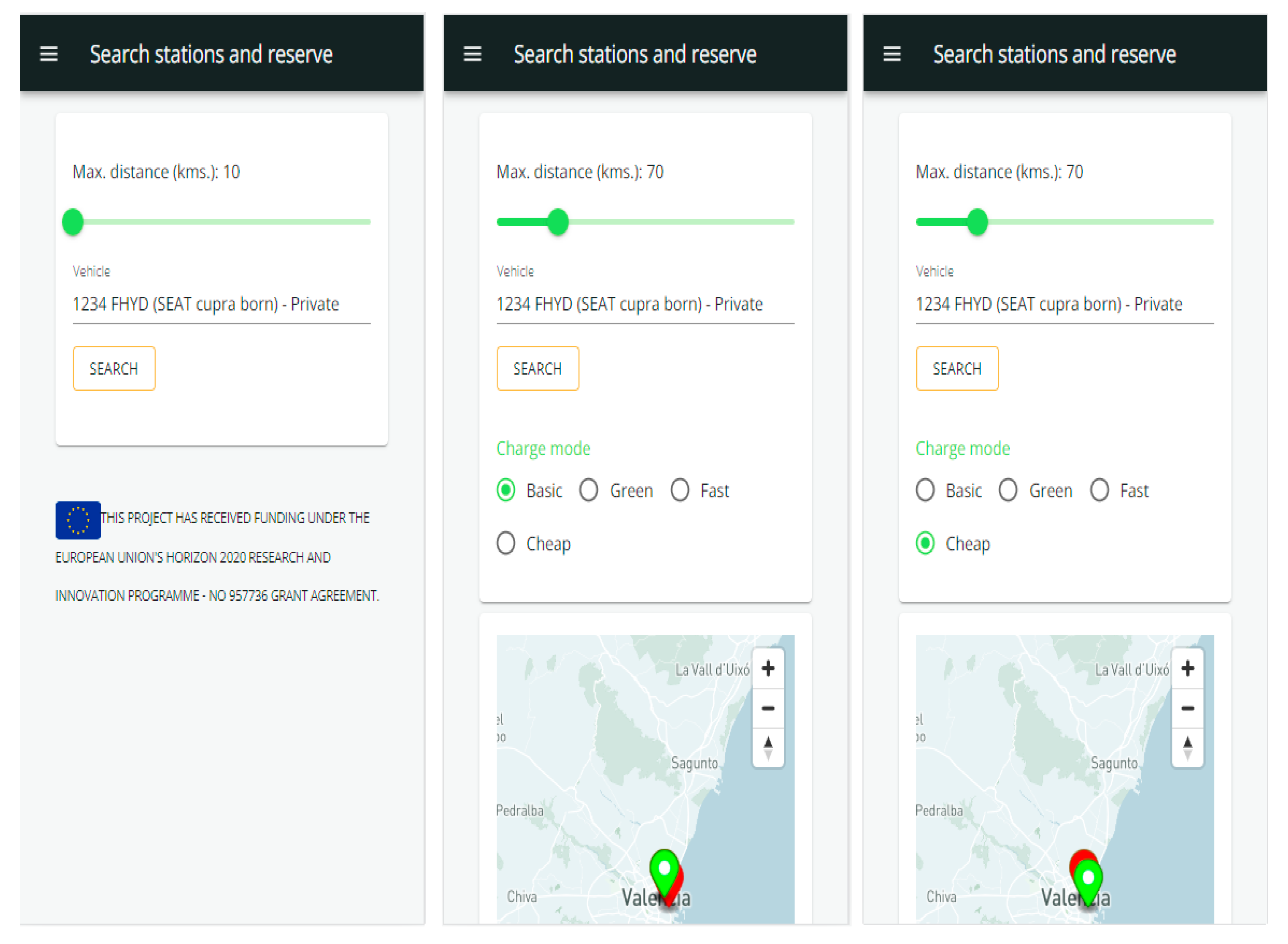Zoom out on the middle panel map
Image resolution: width=1288 pixels, height=944 pixels.
coord(768,708)
